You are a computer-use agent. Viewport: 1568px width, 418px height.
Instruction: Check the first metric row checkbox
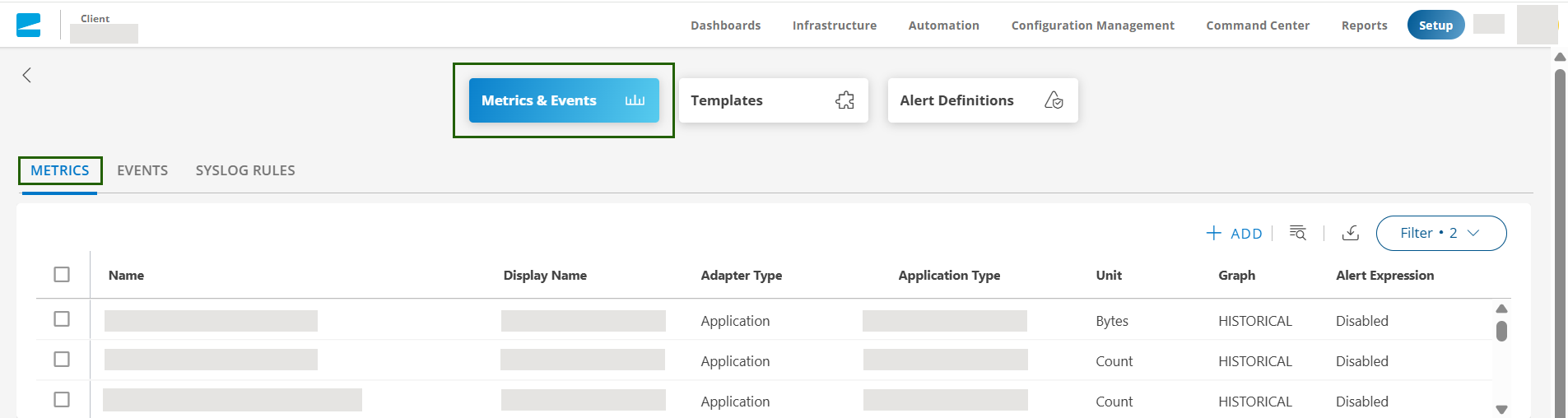[62, 319]
